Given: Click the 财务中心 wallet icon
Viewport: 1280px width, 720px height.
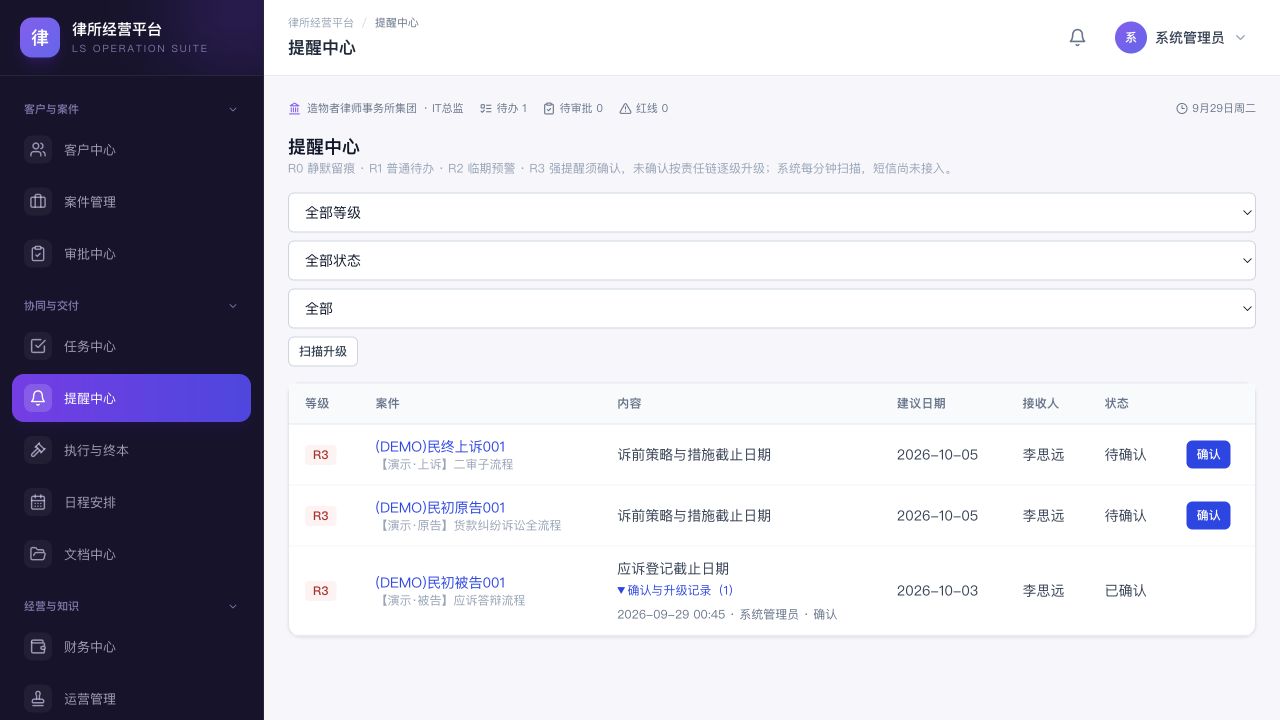Looking at the screenshot, I should pyautogui.click(x=38, y=646).
